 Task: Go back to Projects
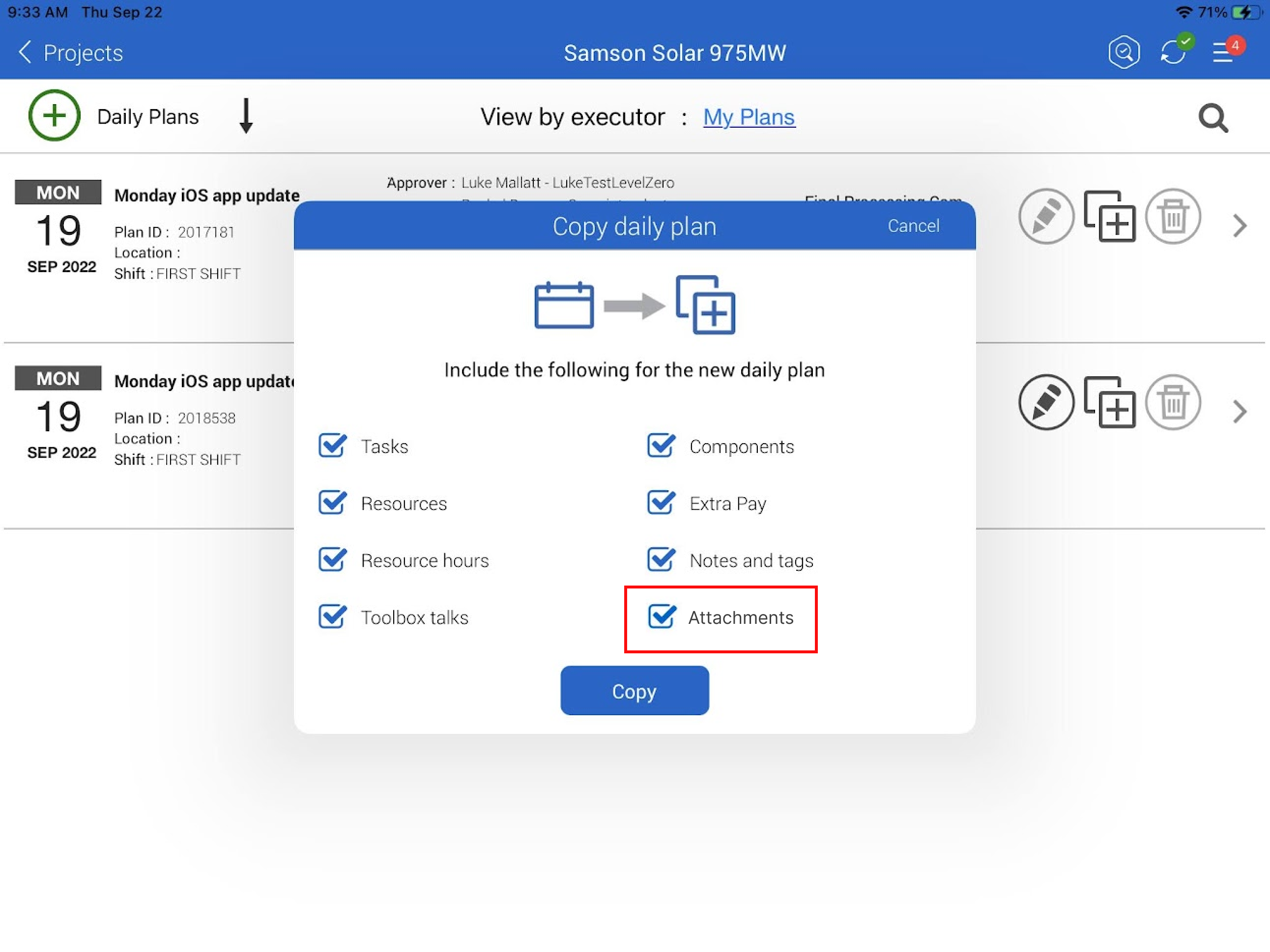(x=70, y=53)
